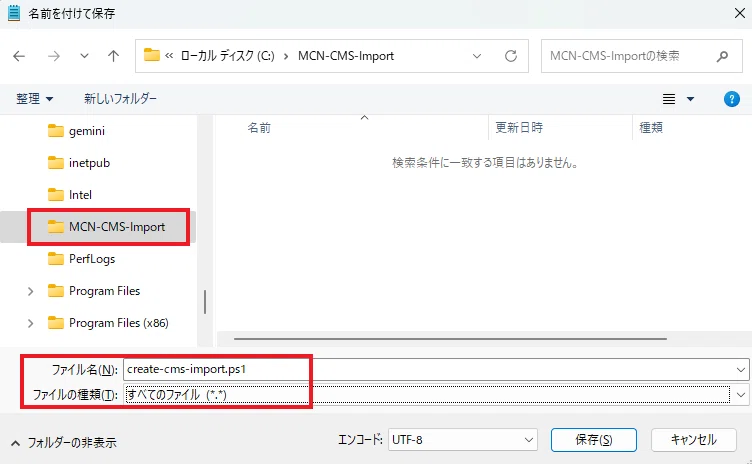Expand the Program Files folder
The image size is (752, 464).
point(31,291)
